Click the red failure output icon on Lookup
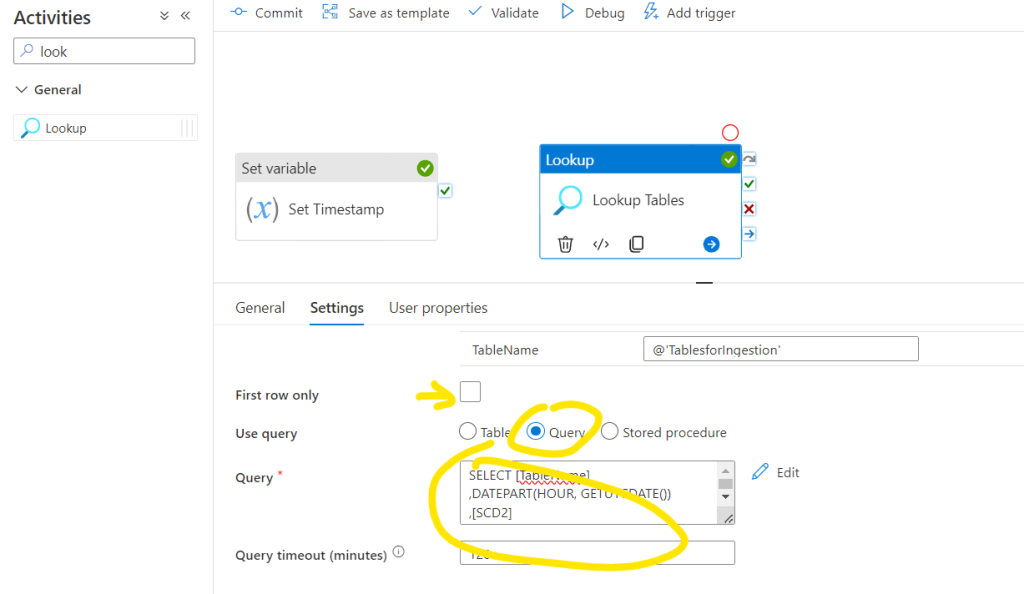Viewport: 1024px width, 594px height. click(x=749, y=208)
